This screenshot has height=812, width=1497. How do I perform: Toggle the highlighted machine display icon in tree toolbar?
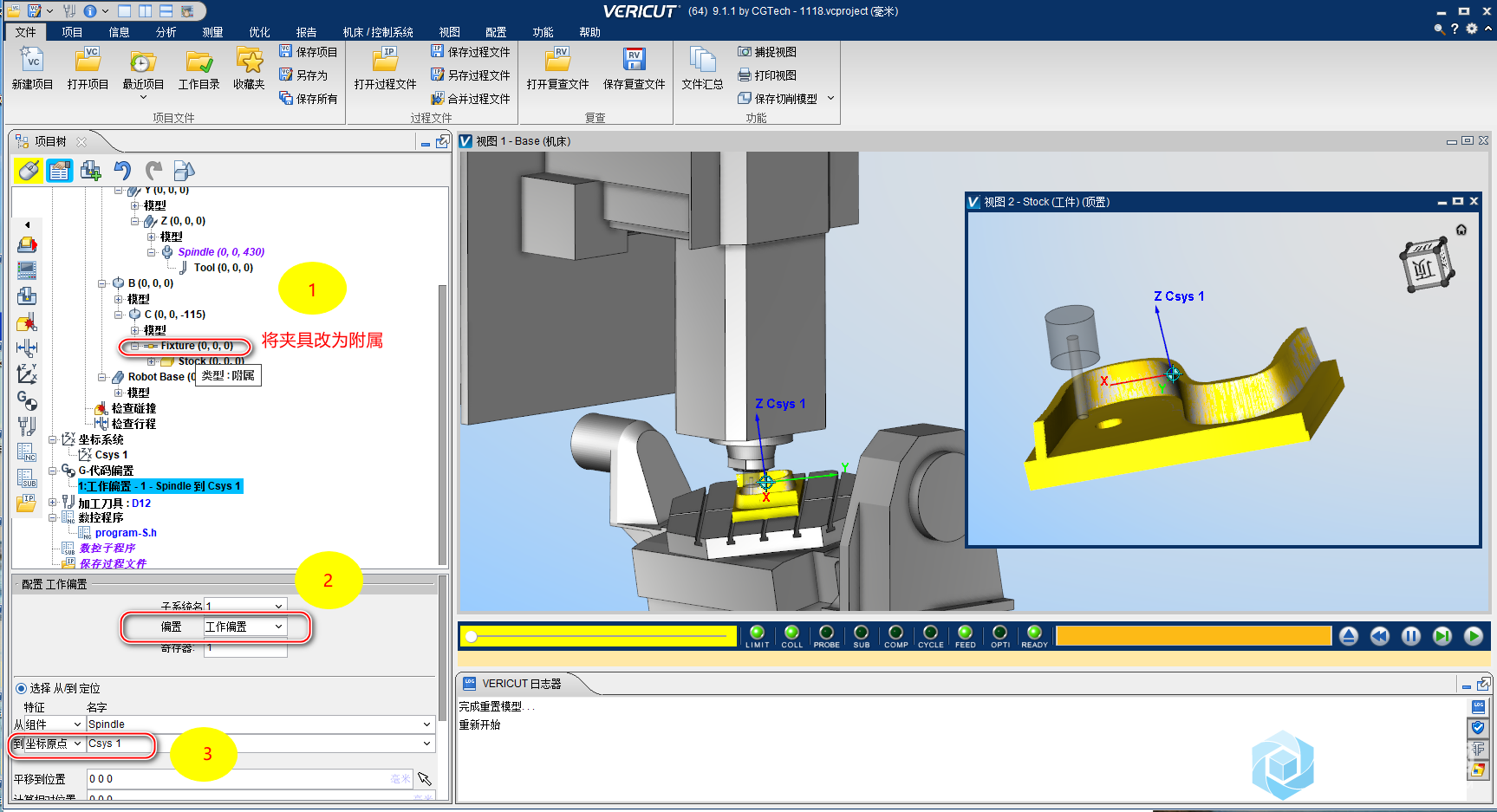pyautogui.click(x=28, y=171)
